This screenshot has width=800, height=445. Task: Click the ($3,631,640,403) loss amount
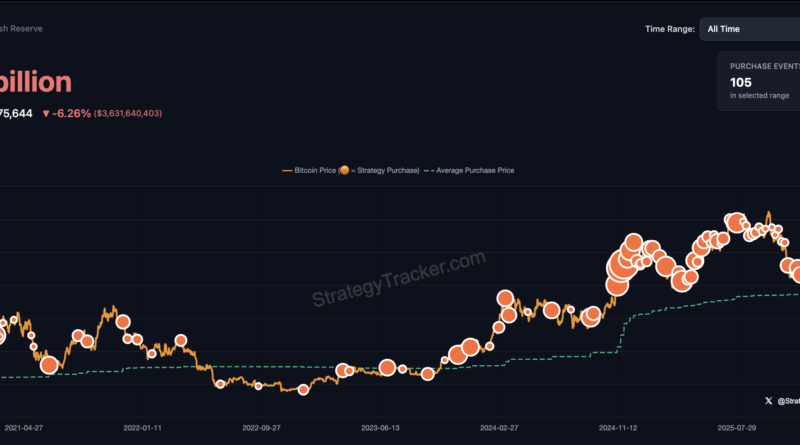(128, 113)
